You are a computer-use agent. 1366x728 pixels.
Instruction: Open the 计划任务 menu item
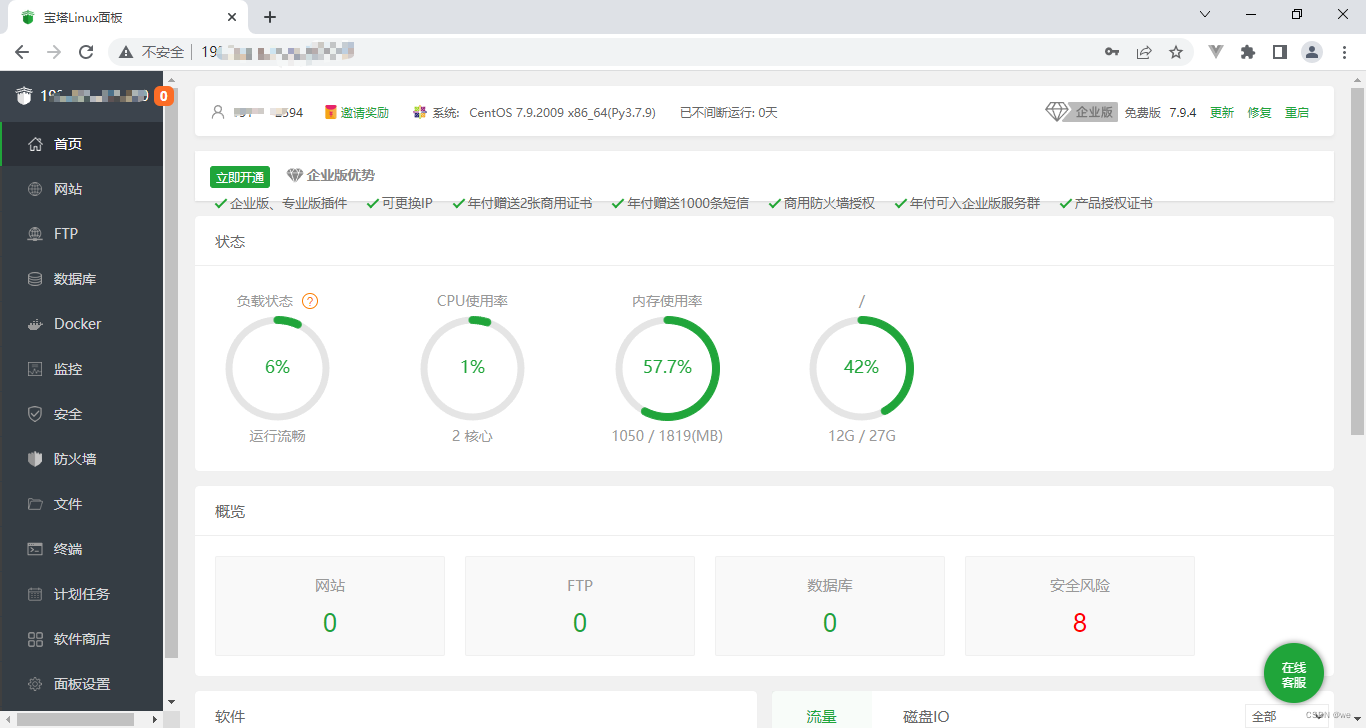coord(82,594)
